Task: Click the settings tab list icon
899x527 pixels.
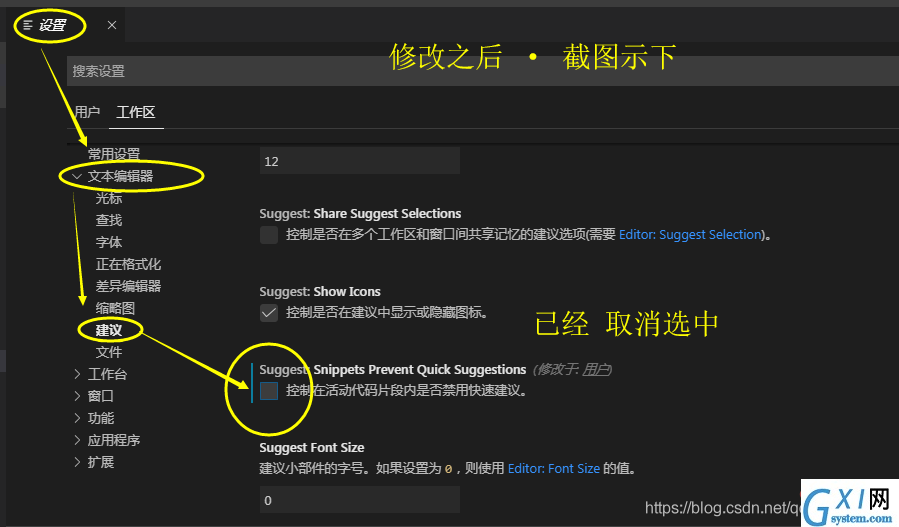Action: [28, 25]
